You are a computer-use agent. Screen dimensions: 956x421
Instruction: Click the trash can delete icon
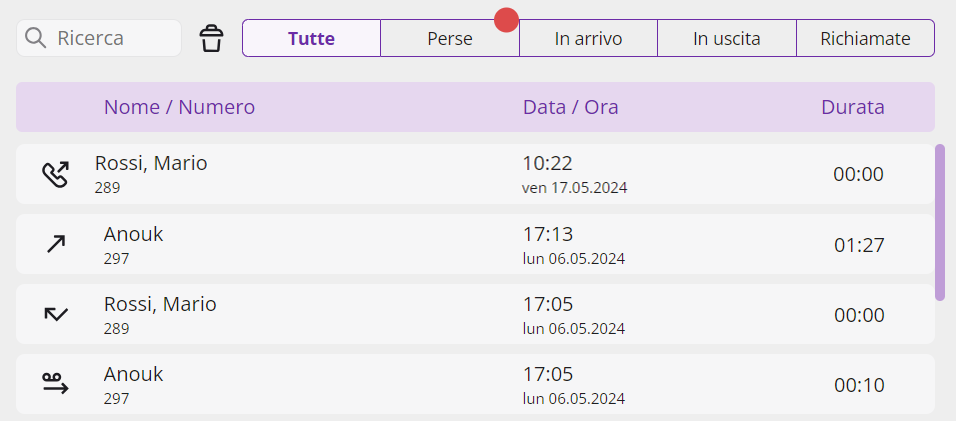point(212,38)
